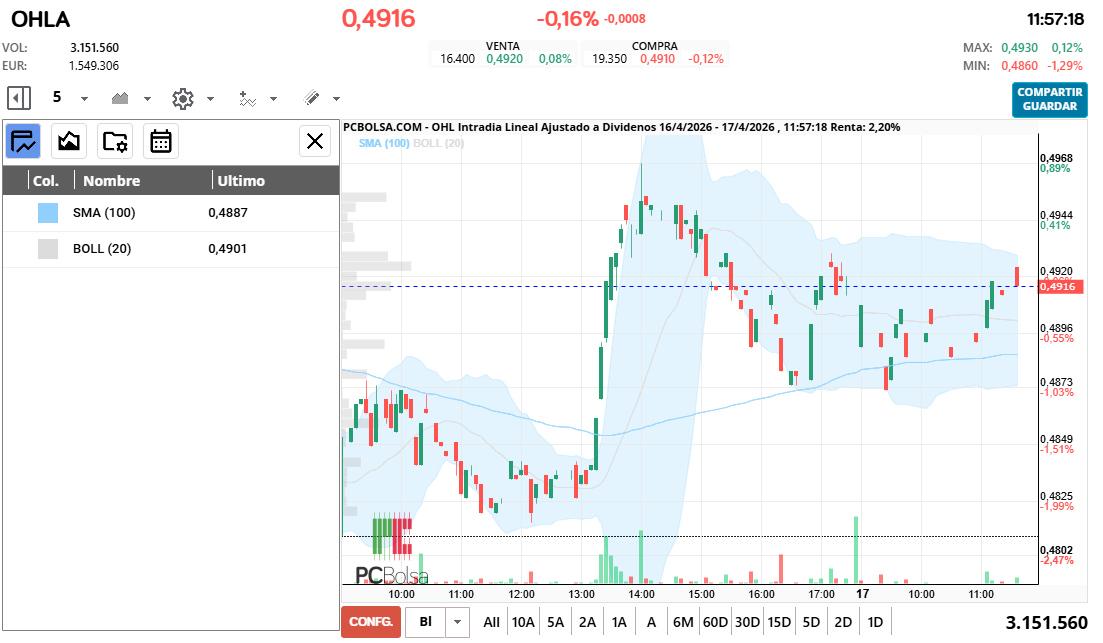The height and width of the screenshot is (643, 1103).
Task: Select the 6M period tab
Action: [x=683, y=621]
